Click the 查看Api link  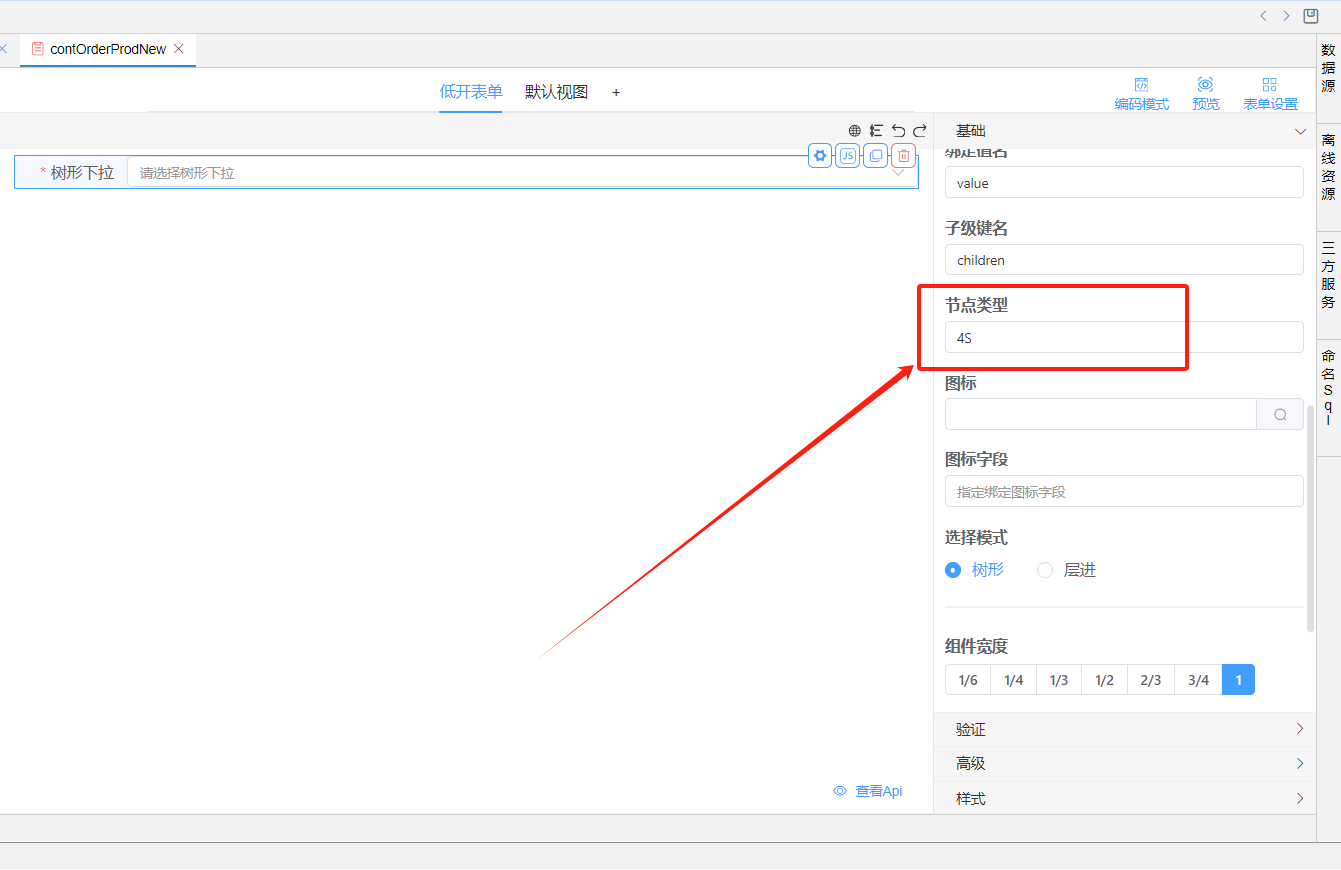click(868, 791)
